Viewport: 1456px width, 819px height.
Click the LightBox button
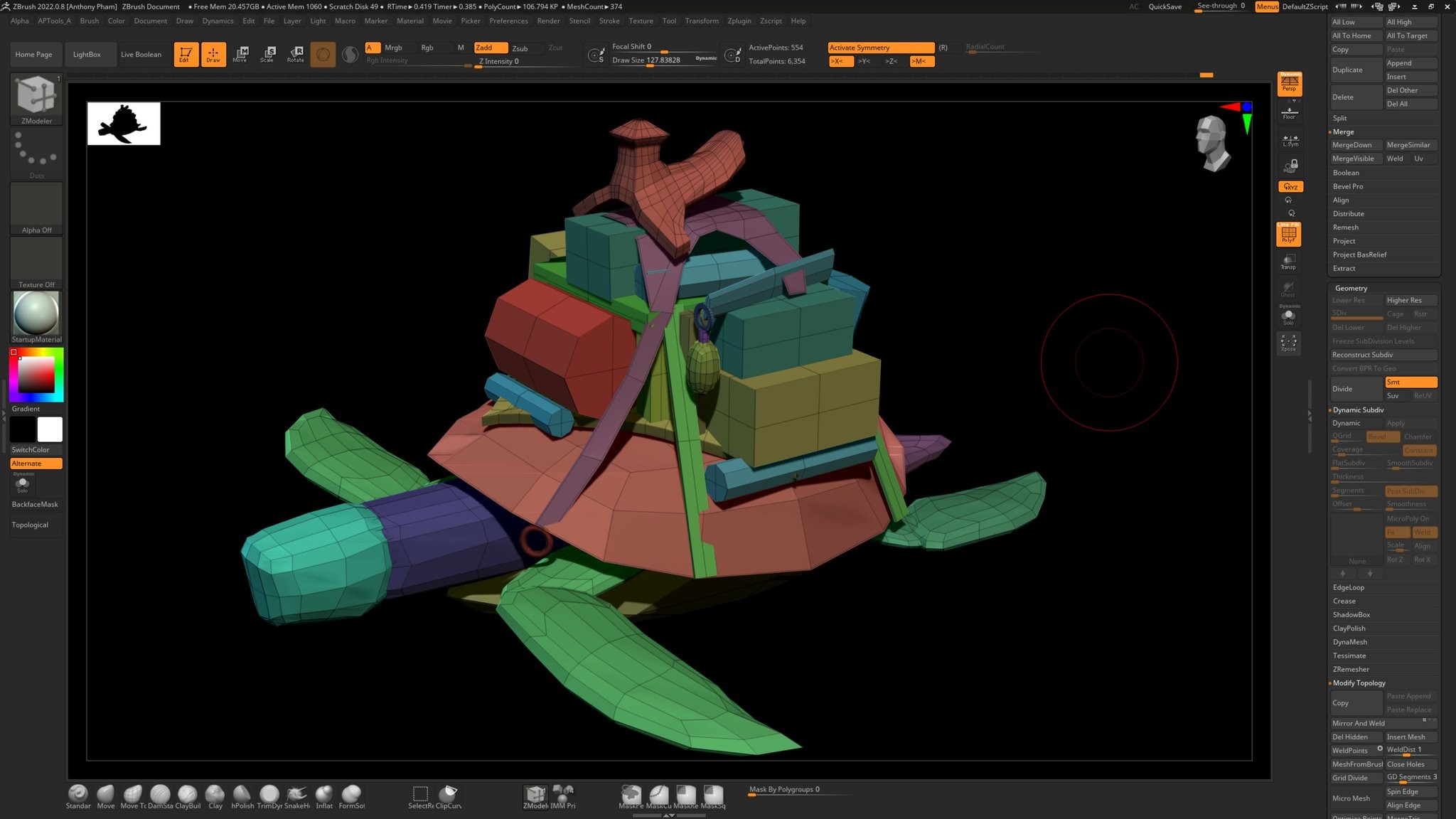87,54
